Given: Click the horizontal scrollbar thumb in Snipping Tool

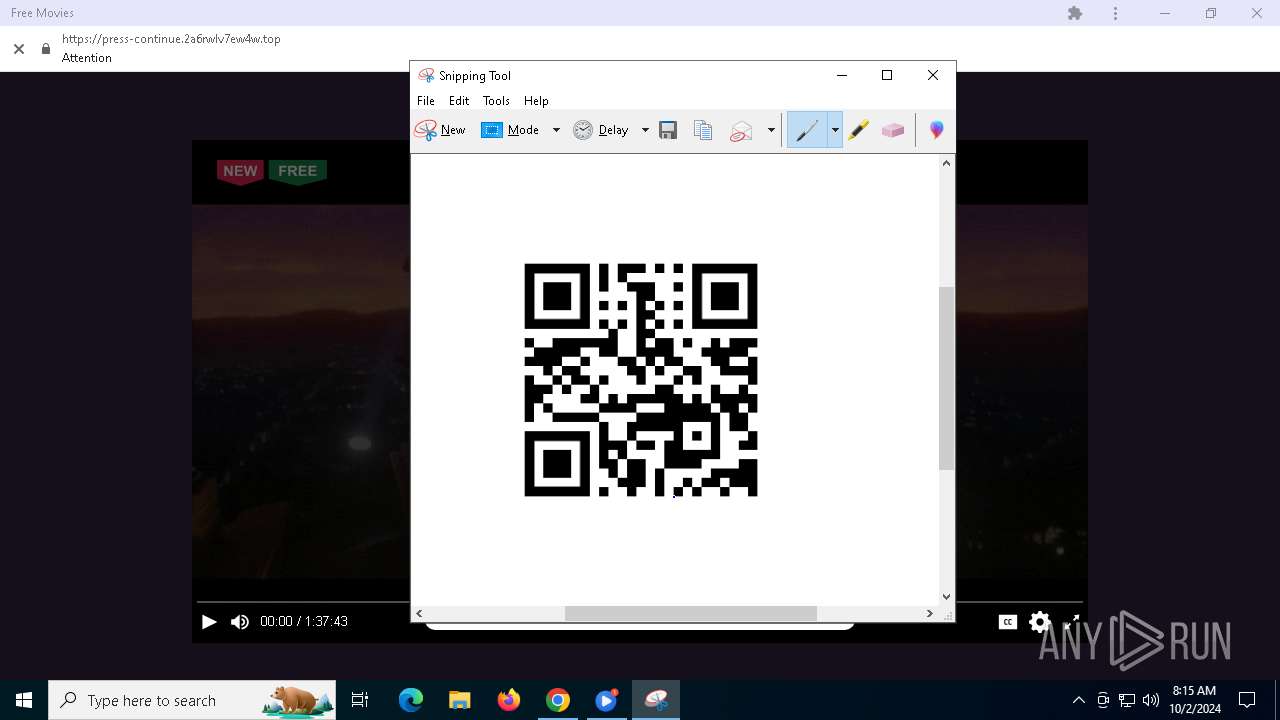Looking at the screenshot, I should click(690, 613).
